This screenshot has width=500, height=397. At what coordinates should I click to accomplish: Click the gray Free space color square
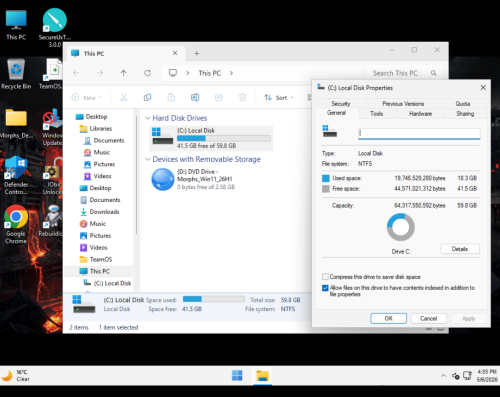326,189
